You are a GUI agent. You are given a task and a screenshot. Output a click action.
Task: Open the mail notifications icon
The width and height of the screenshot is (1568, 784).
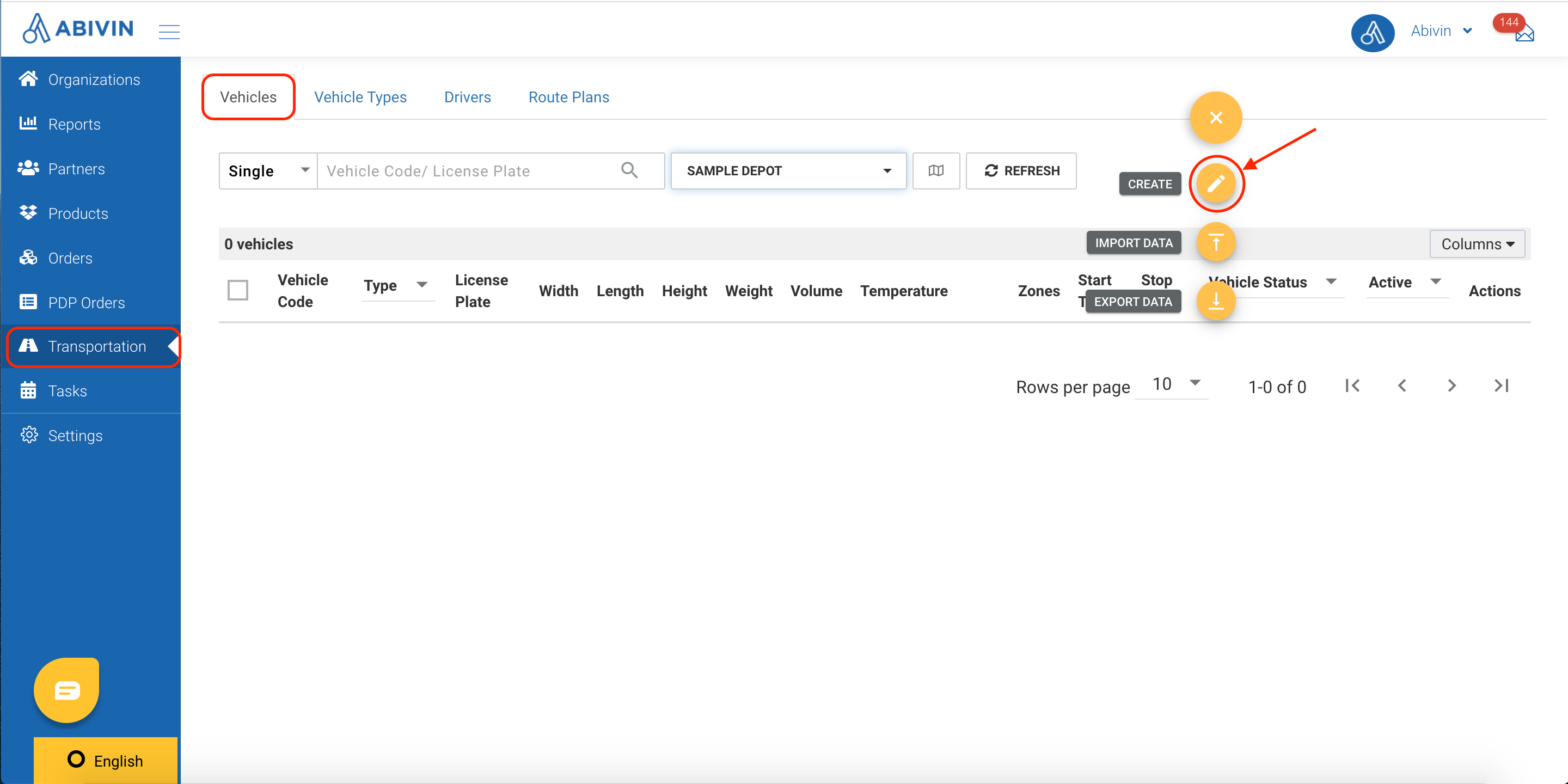point(1523,33)
